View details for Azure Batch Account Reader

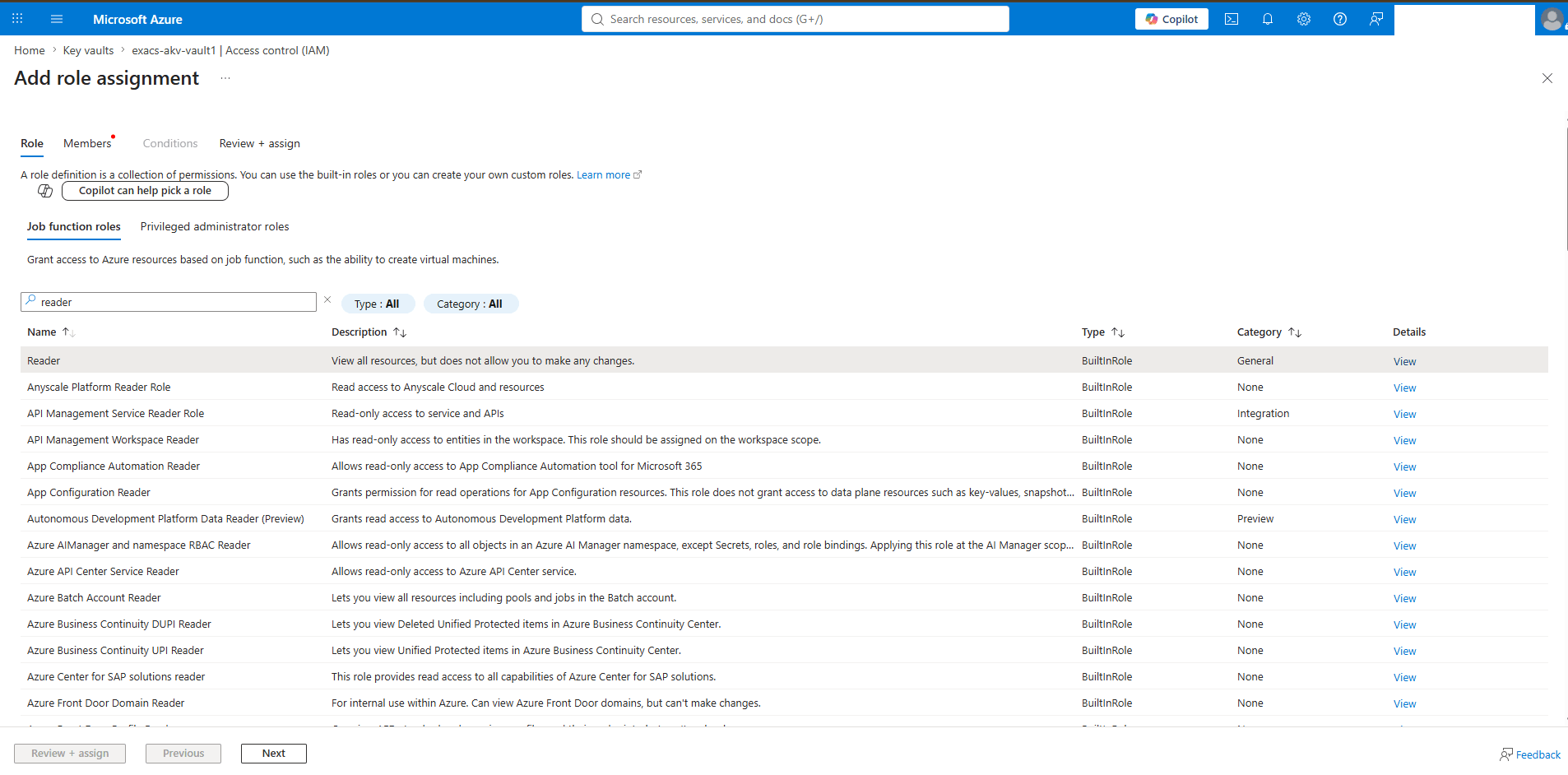tap(1405, 598)
